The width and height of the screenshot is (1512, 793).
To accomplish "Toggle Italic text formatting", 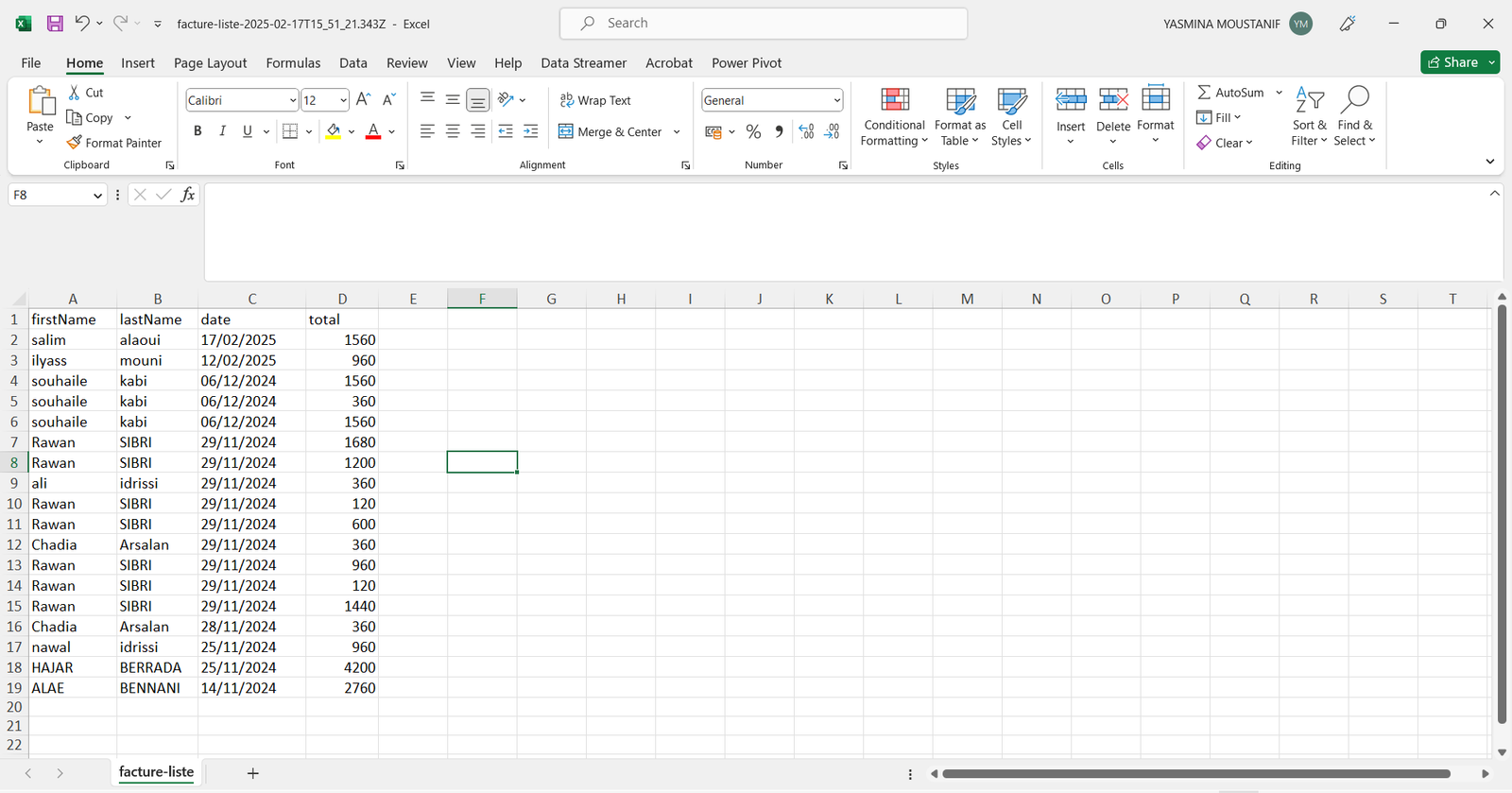I will pyautogui.click(x=222, y=132).
